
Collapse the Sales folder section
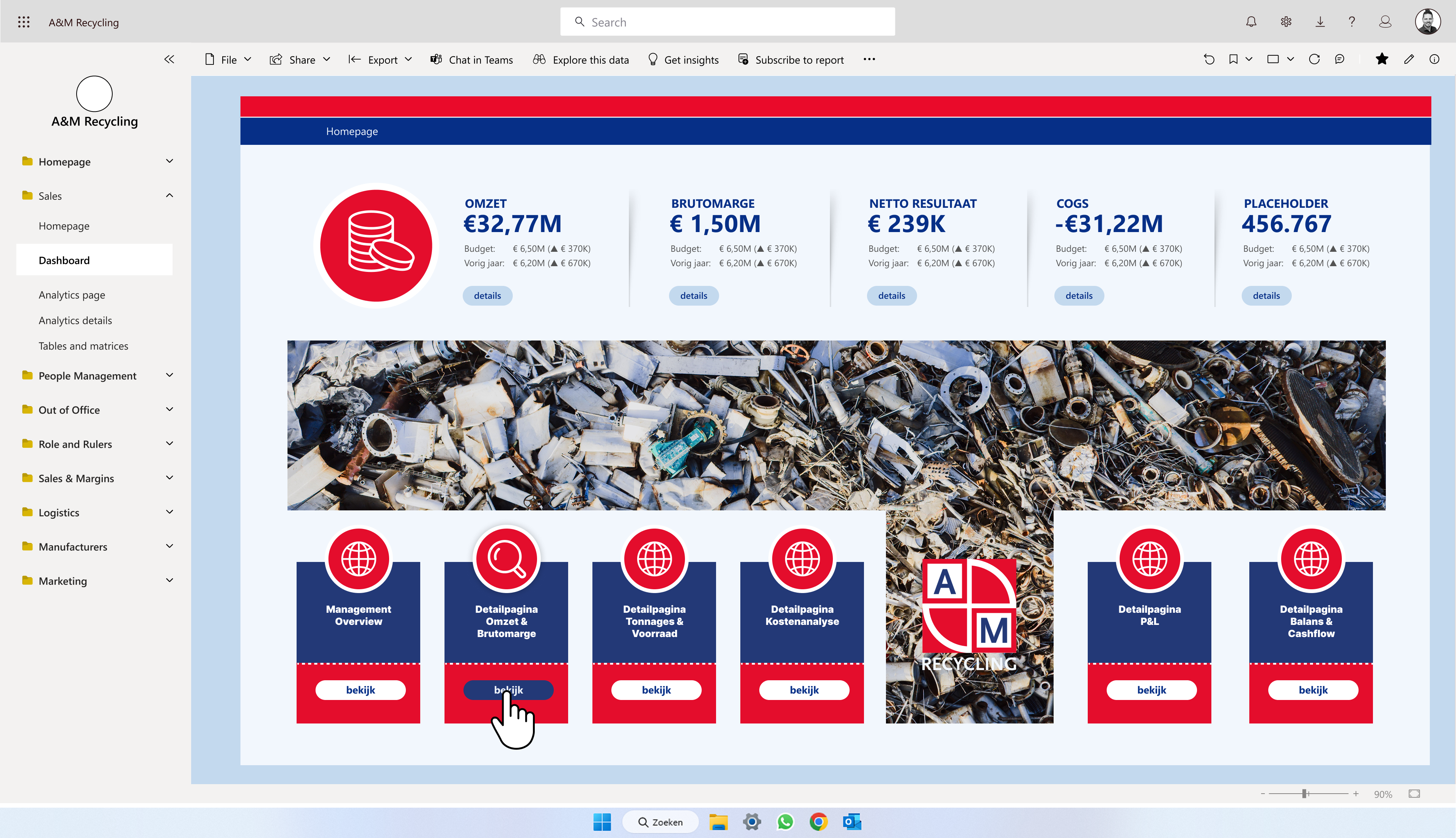tap(169, 196)
